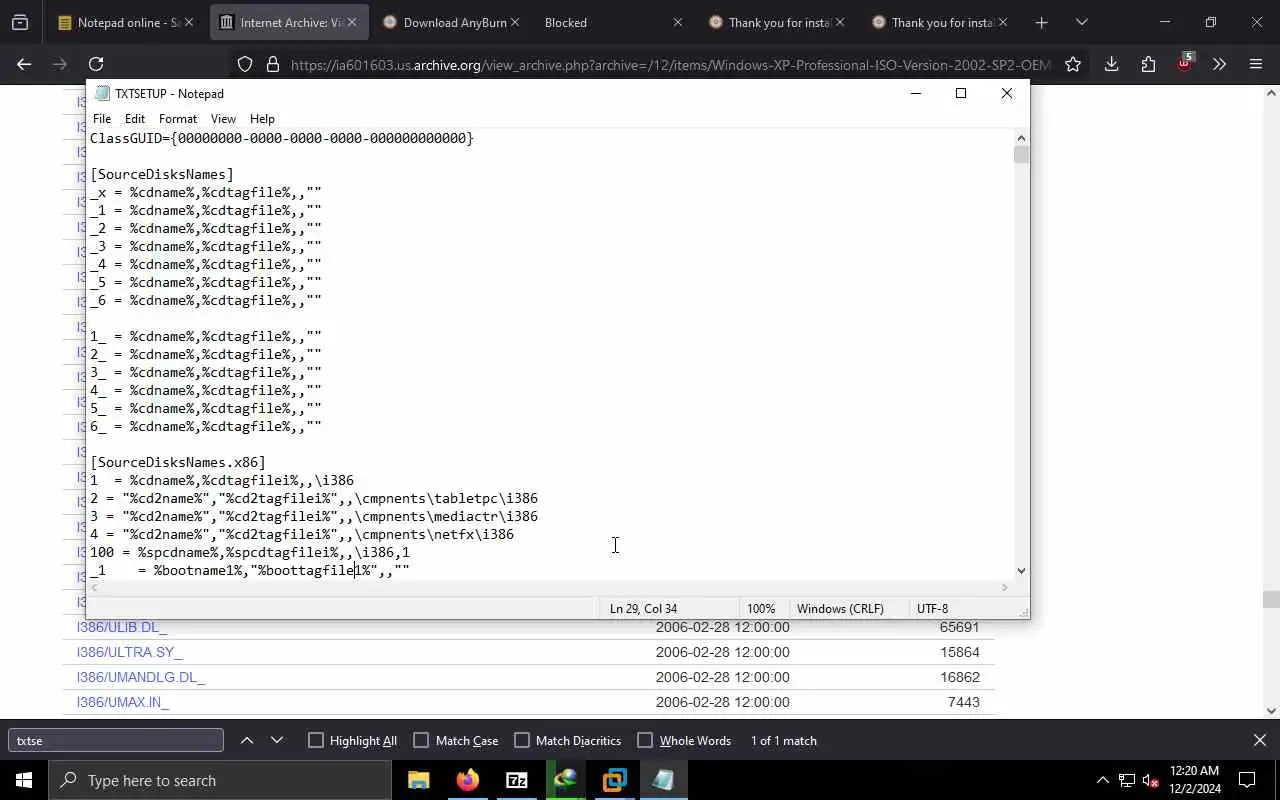1280x800 pixels.
Task: Click the ClassGUID line in Notepad
Action: point(282,138)
